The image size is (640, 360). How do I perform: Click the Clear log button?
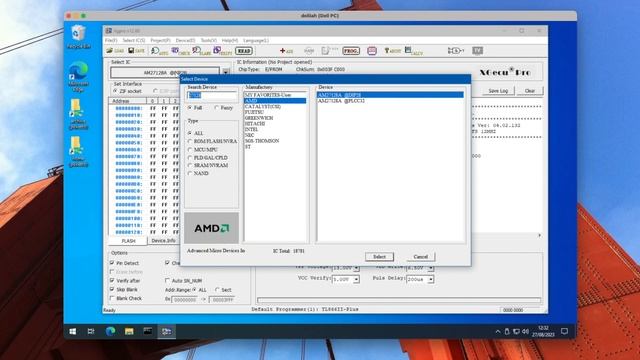(530, 91)
